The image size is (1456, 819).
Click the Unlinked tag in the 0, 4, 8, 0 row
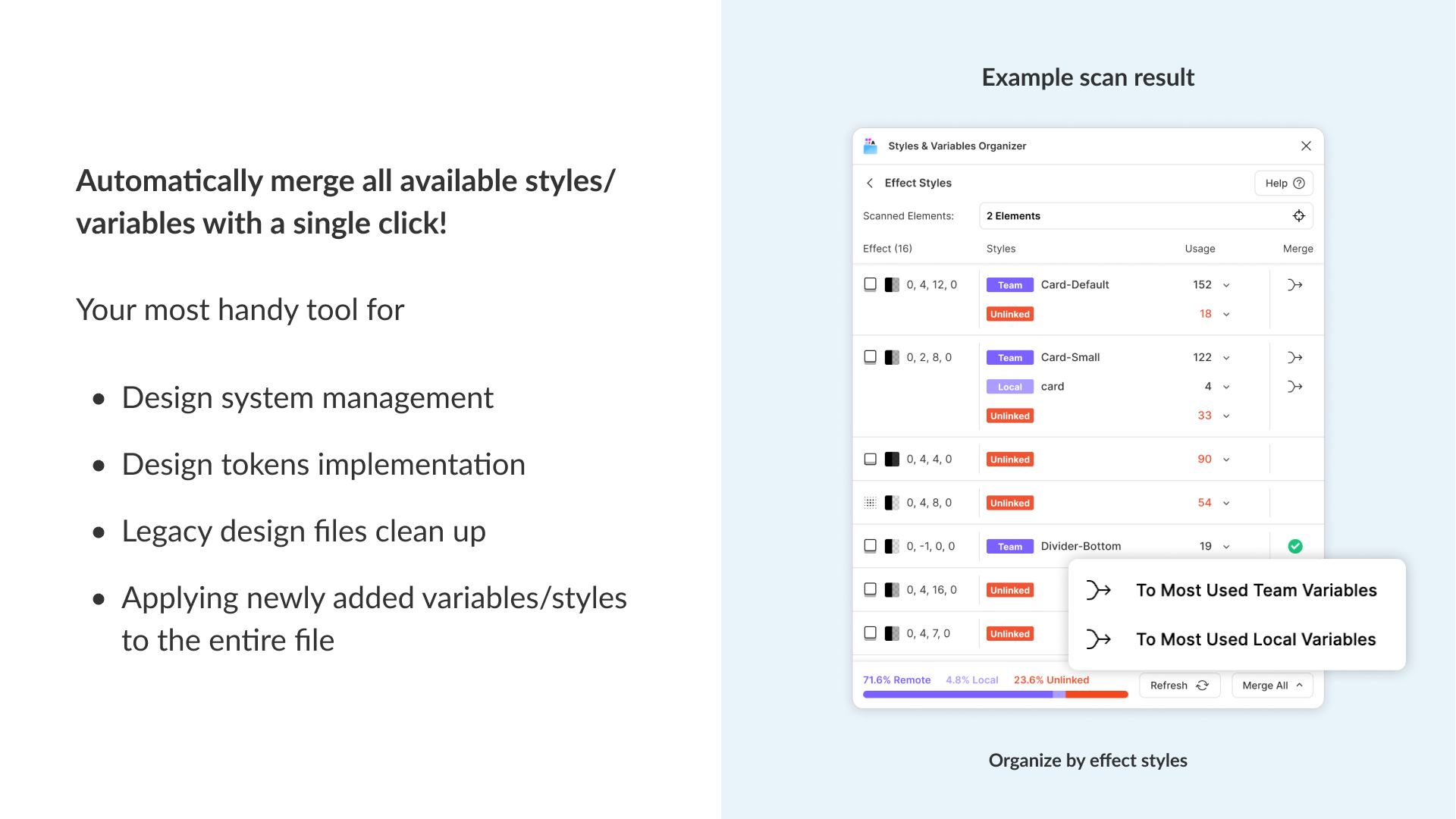coord(1009,503)
